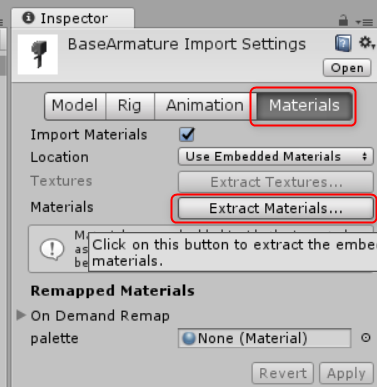Select the Materials tab

point(304,106)
